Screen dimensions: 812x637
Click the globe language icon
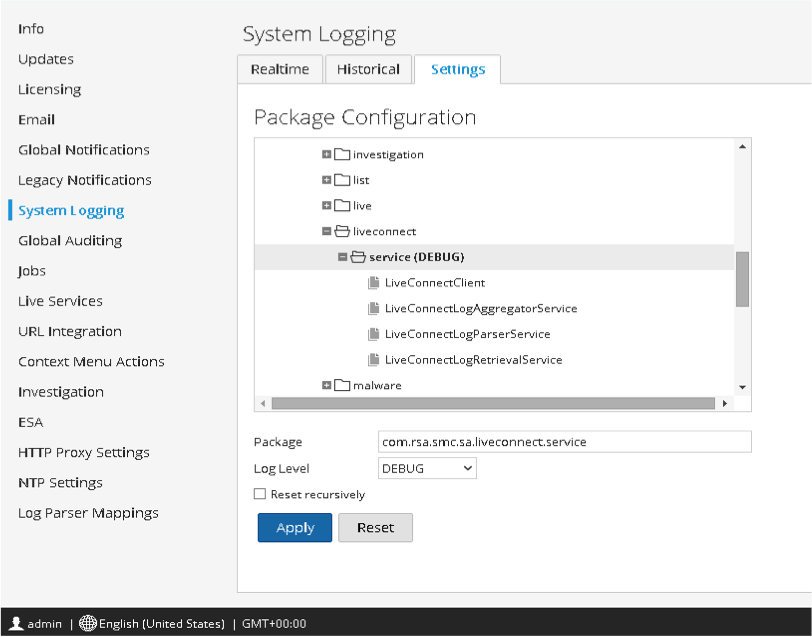pyautogui.click(x=88, y=624)
